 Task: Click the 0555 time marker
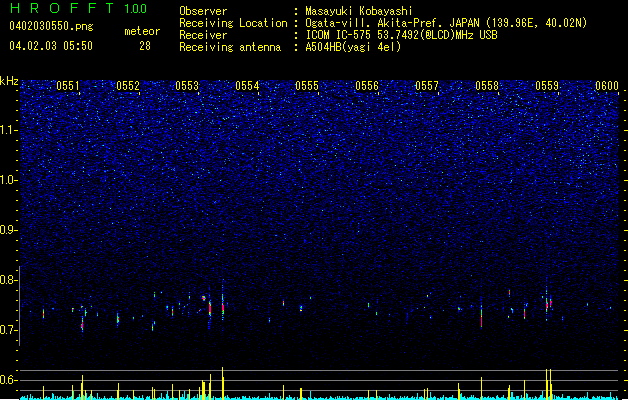point(307,86)
